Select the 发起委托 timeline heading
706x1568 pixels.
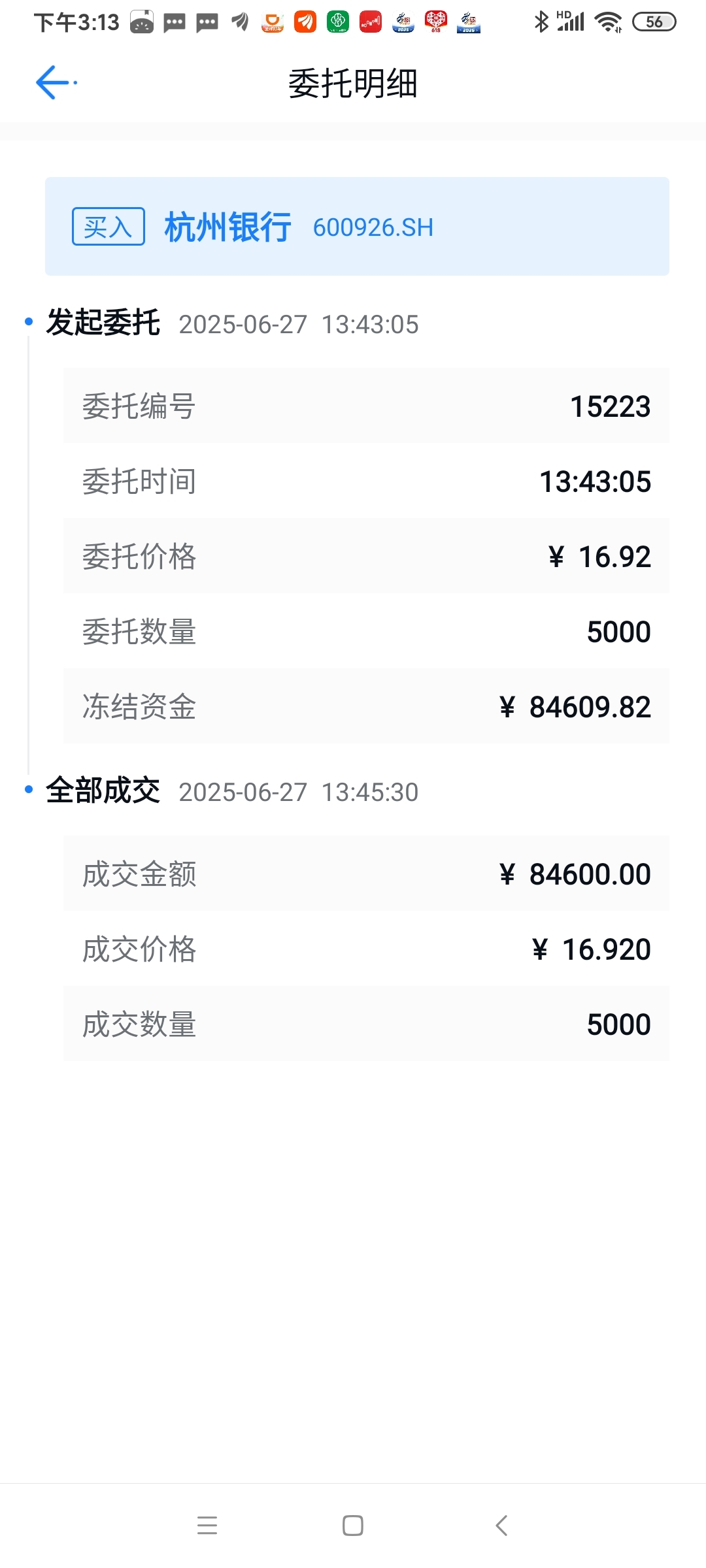pos(103,323)
